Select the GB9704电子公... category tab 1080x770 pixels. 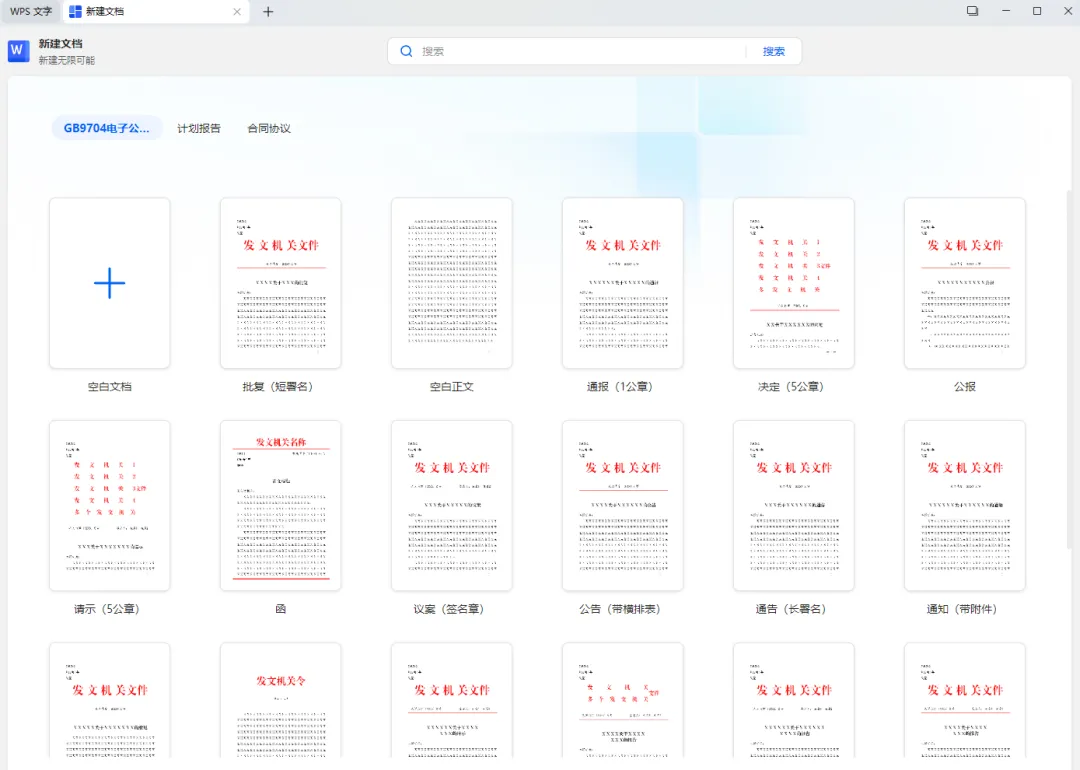pyautogui.click(x=107, y=128)
